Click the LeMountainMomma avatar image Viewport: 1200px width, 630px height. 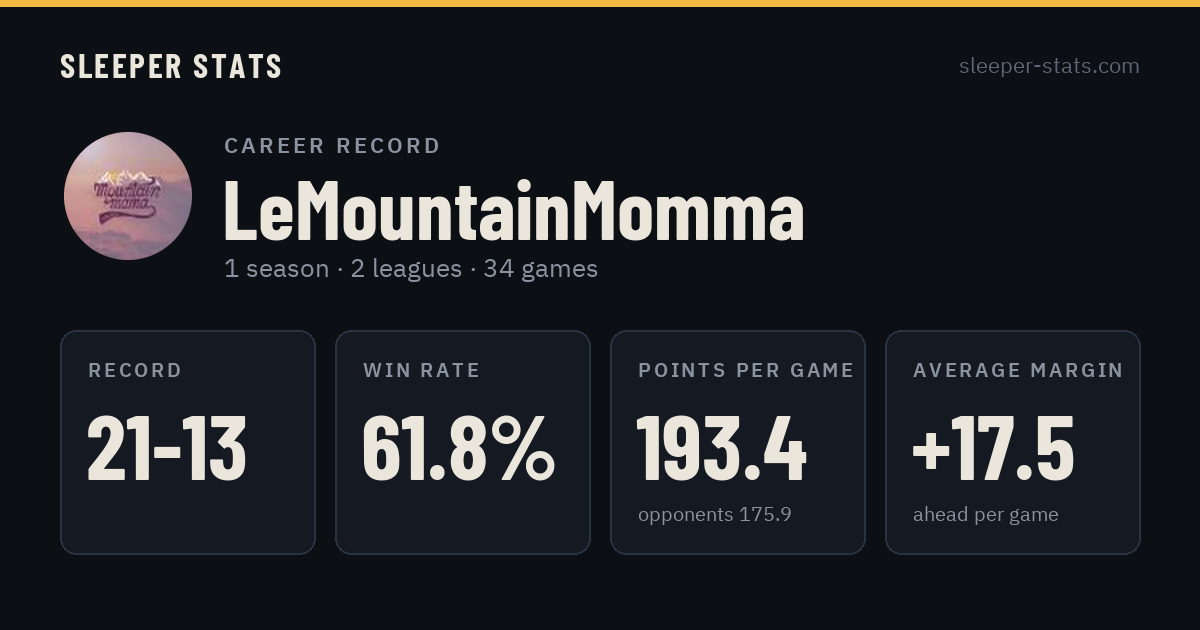tap(128, 196)
